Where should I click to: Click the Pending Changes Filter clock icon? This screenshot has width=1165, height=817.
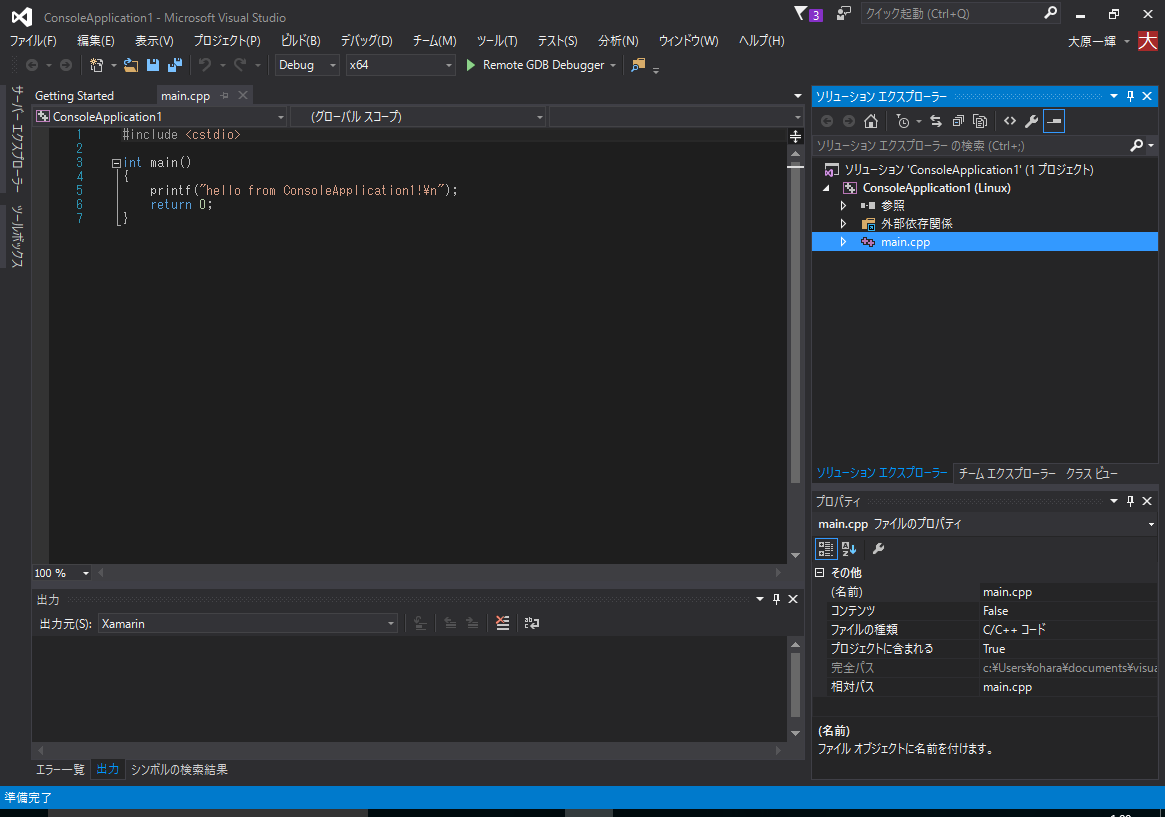[903, 121]
